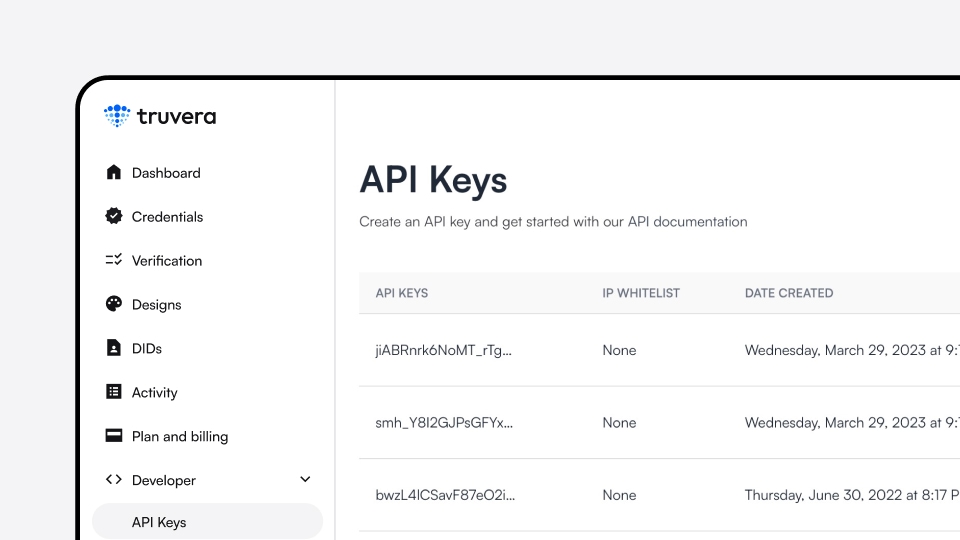This screenshot has width=960, height=540.
Task: Select the API key starting with jiABRnrk6NoMT
Action: pos(444,350)
